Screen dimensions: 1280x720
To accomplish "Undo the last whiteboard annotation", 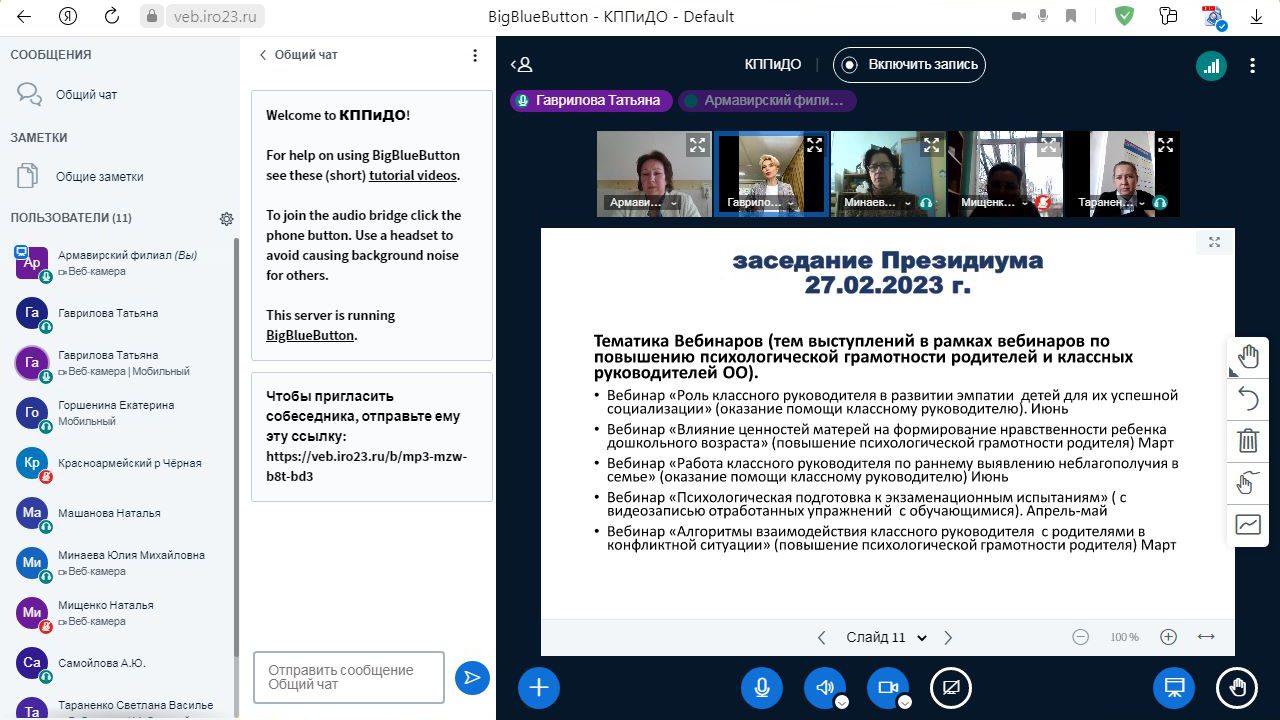I will point(1248,399).
